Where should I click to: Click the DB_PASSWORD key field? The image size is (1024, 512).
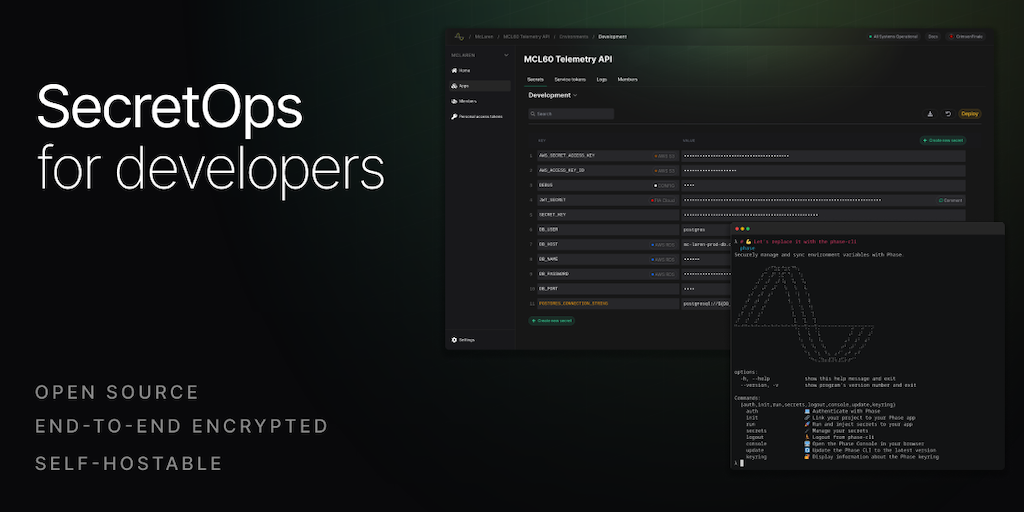coord(608,274)
